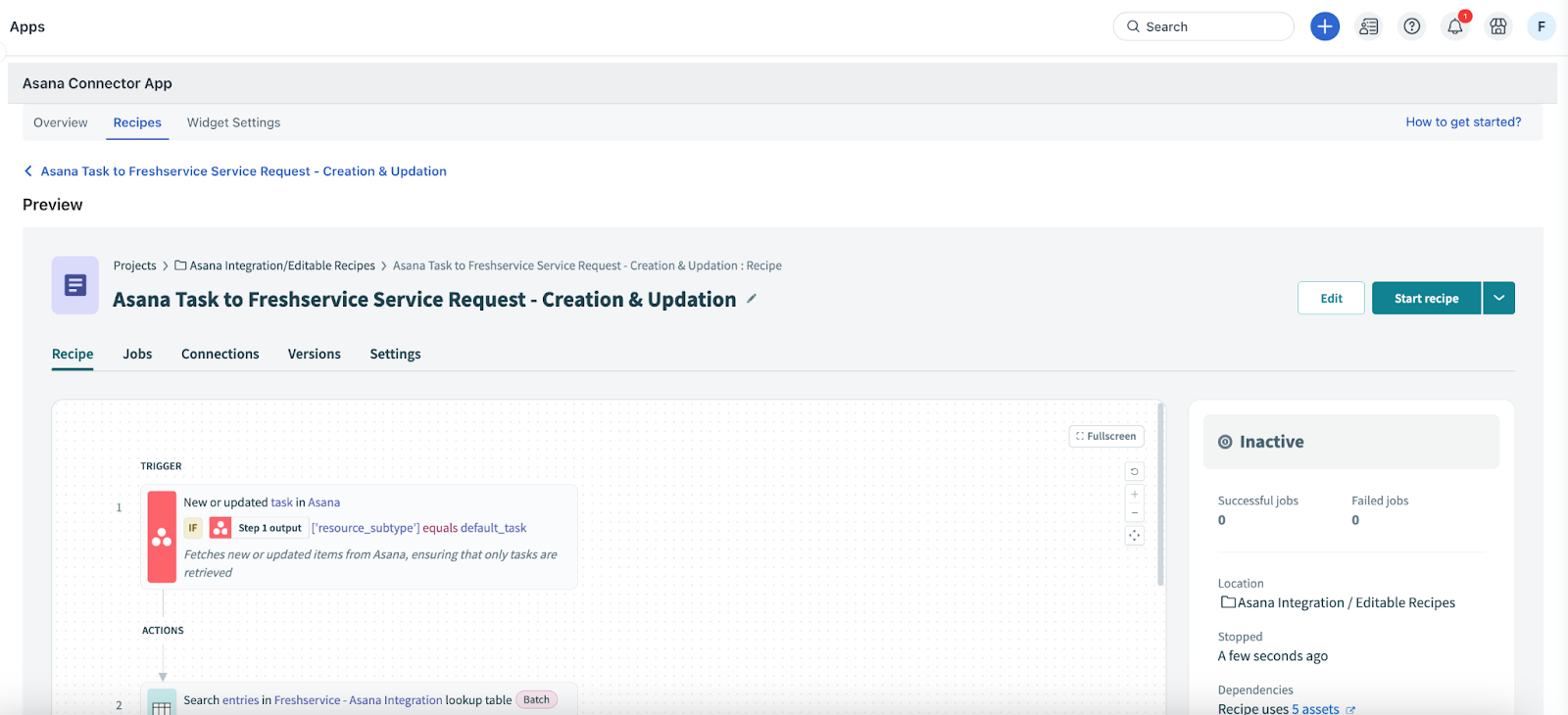Click the canvas reset view icon
This screenshot has height=715, width=1568.
(x=1135, y=471)
